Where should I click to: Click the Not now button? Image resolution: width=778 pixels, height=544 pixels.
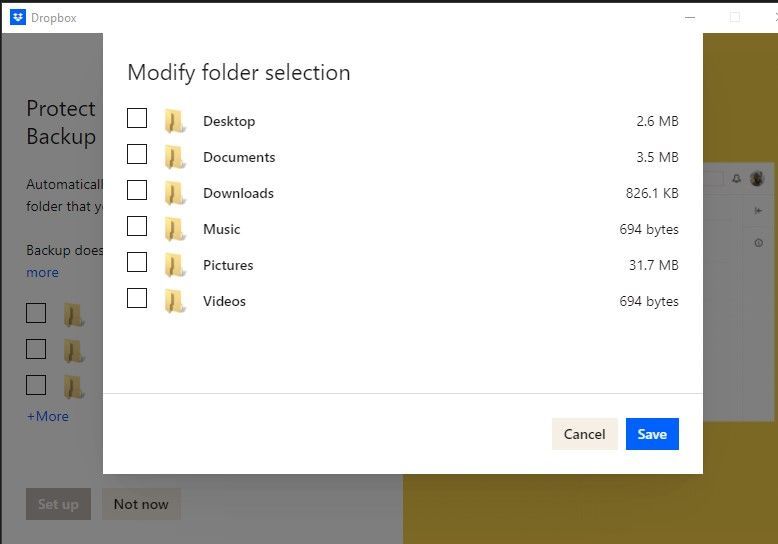[141, 504]
